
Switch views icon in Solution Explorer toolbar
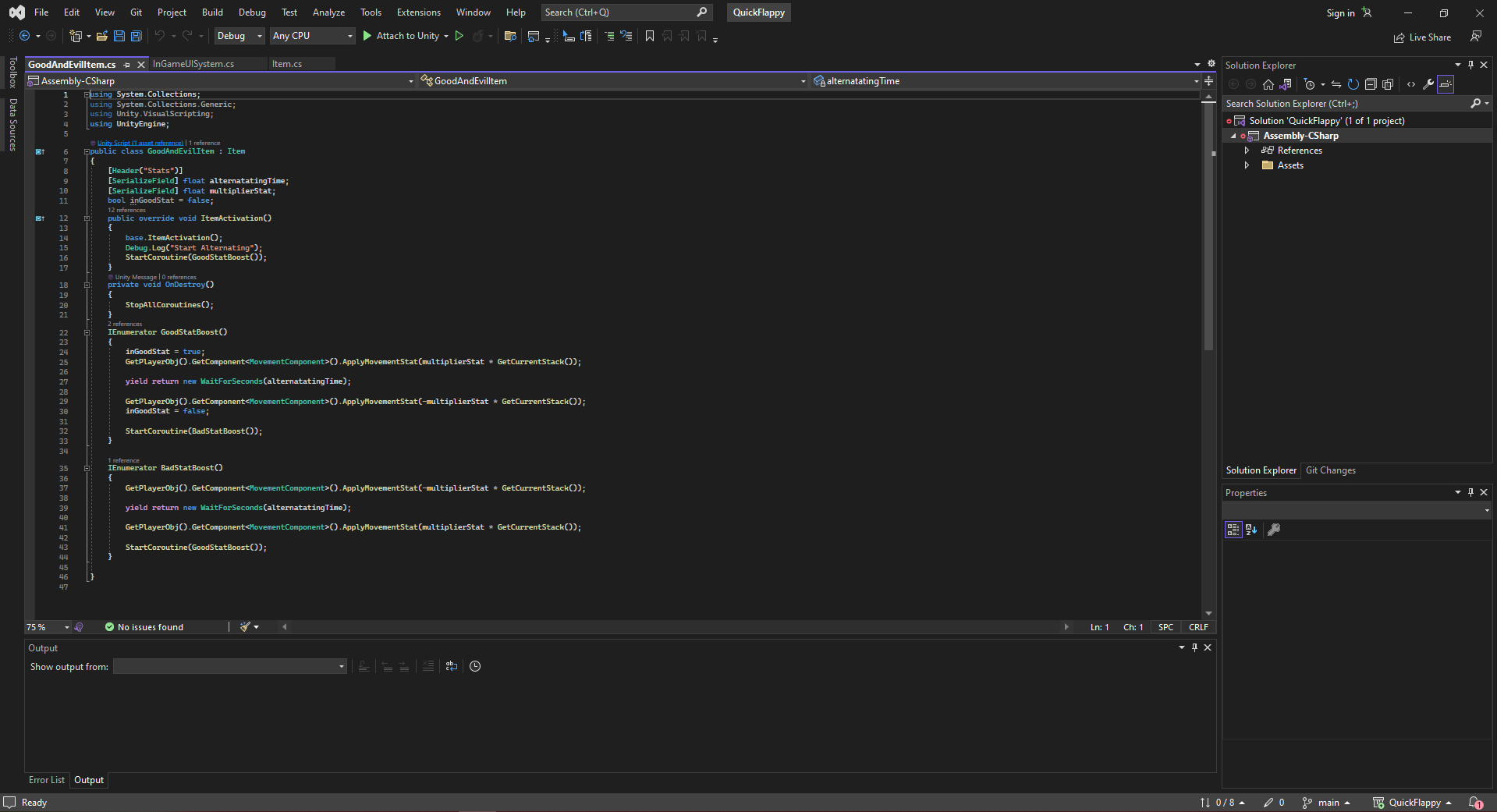[1286, 84]
